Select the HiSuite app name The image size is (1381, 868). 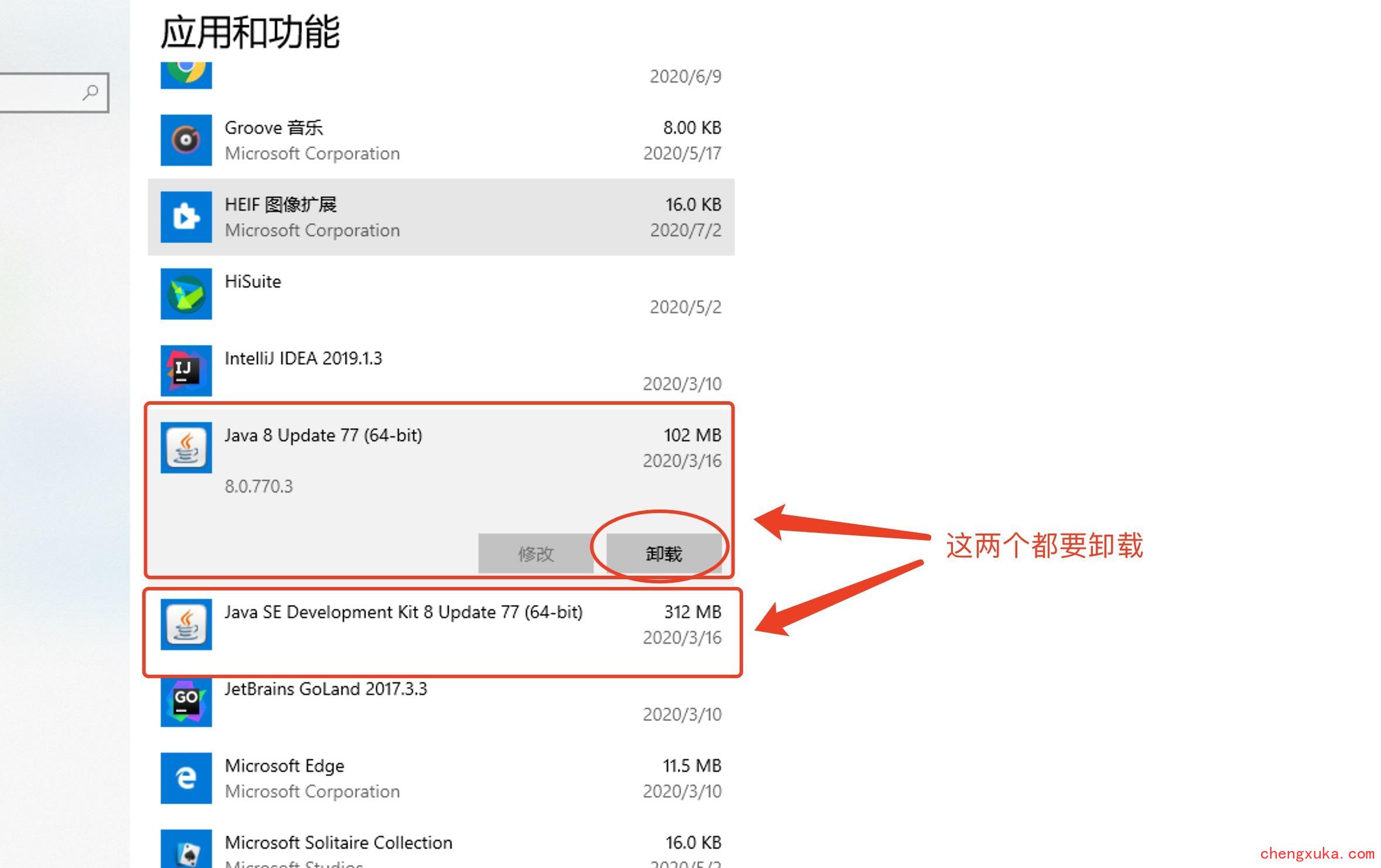[253, 282]
